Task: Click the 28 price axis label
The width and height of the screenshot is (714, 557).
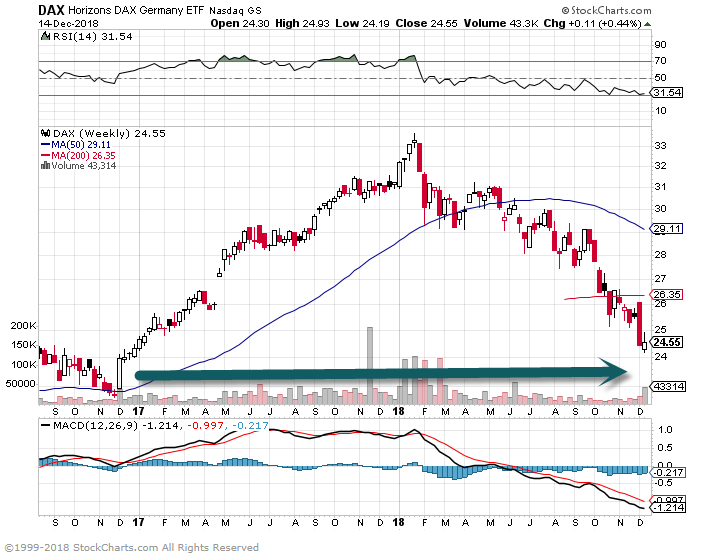Action: (x=660, y=255)
